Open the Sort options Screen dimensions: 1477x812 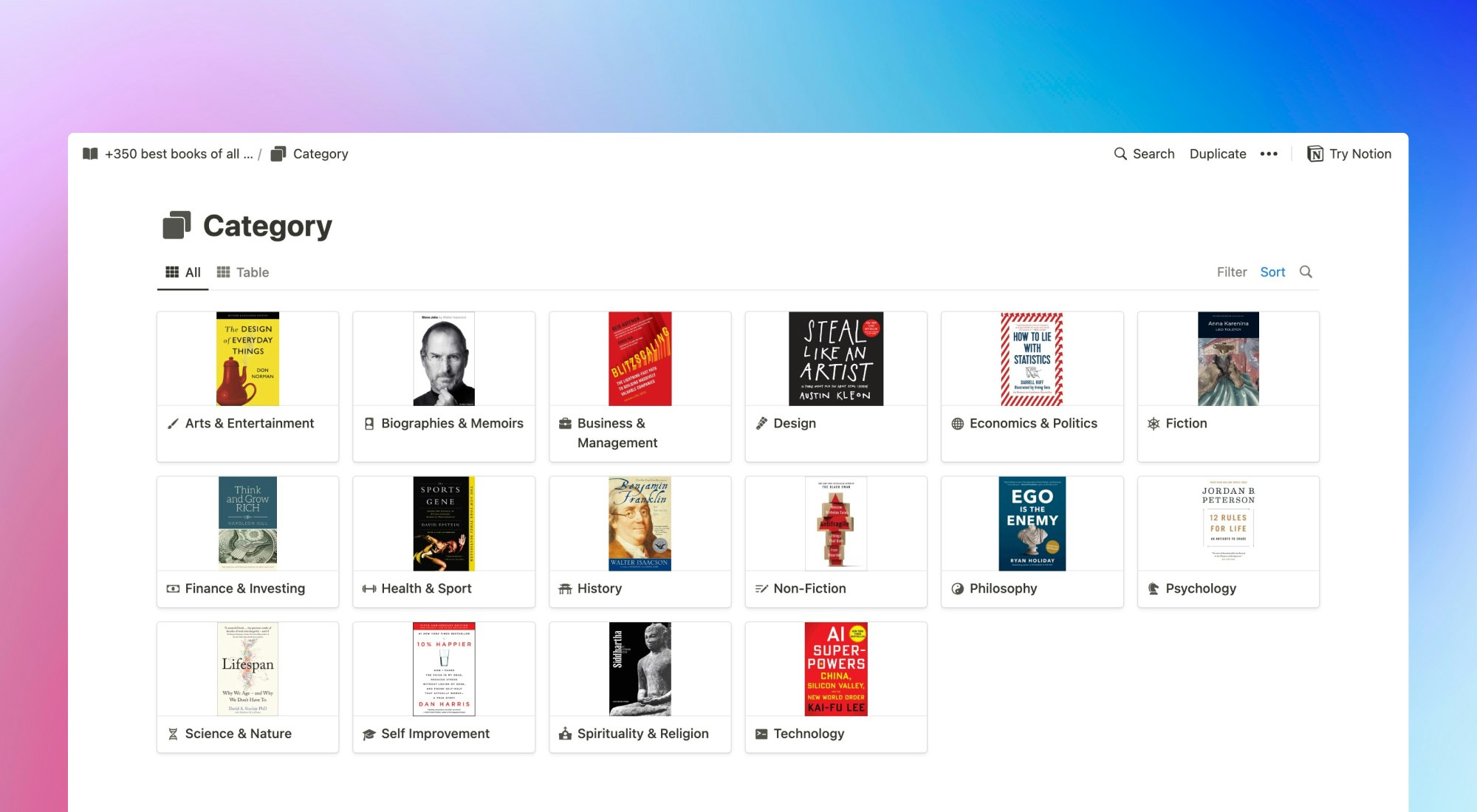tap(1272, 272)
